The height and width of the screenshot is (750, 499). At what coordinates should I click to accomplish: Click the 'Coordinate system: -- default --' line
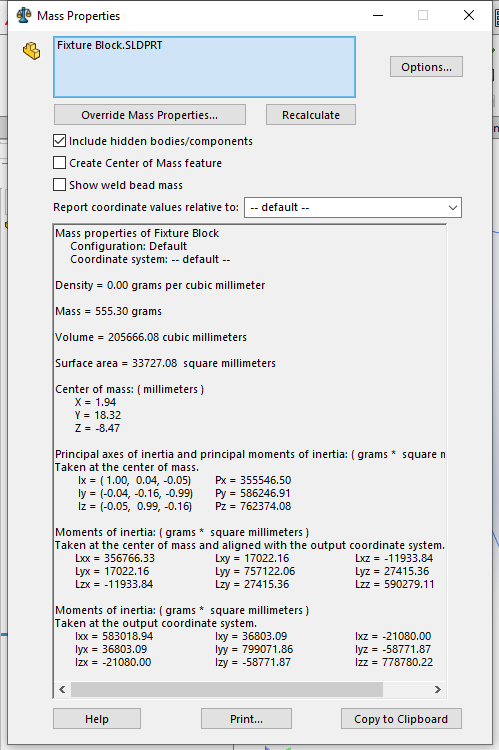coord(150,259)
